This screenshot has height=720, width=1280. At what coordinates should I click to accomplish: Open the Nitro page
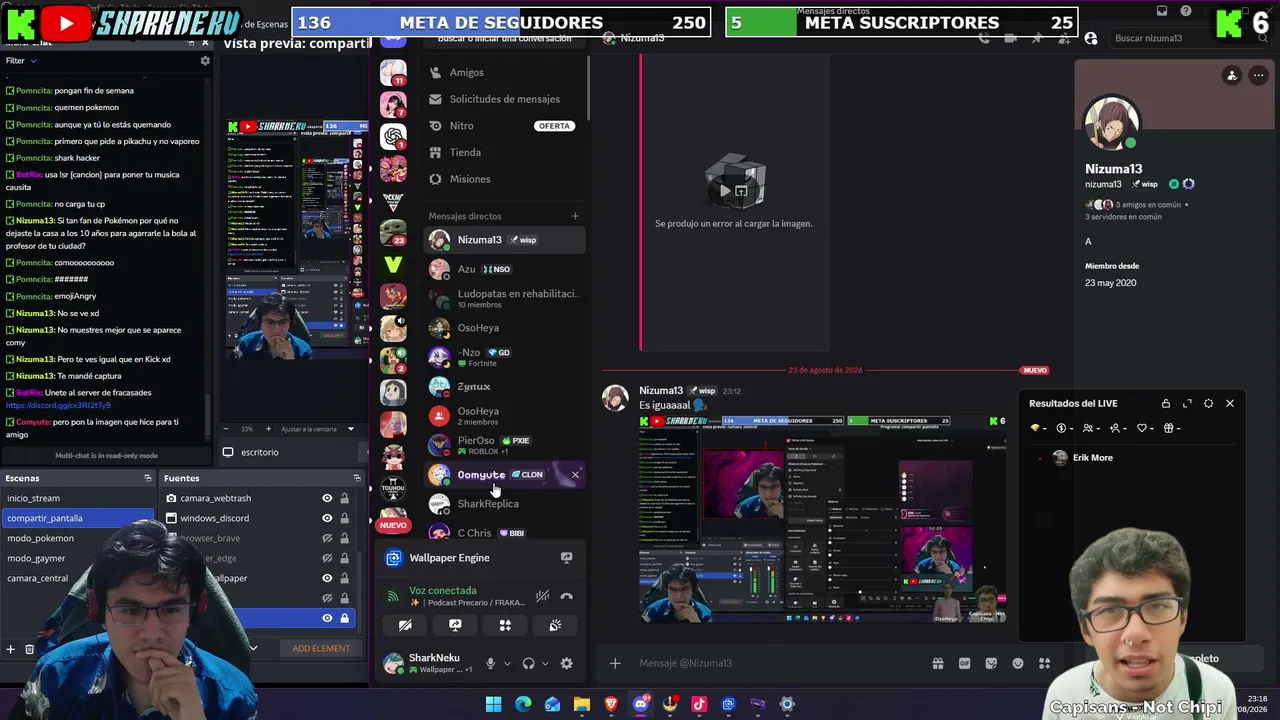click(505, 126)
